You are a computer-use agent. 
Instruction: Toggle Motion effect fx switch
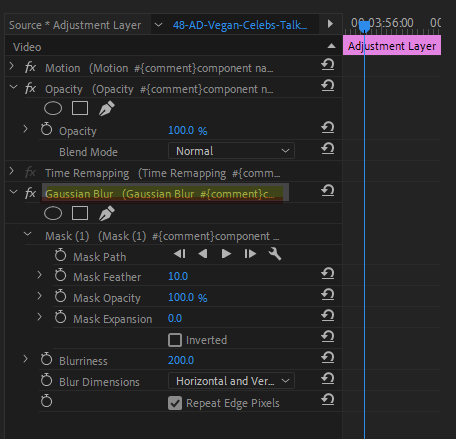30,67
